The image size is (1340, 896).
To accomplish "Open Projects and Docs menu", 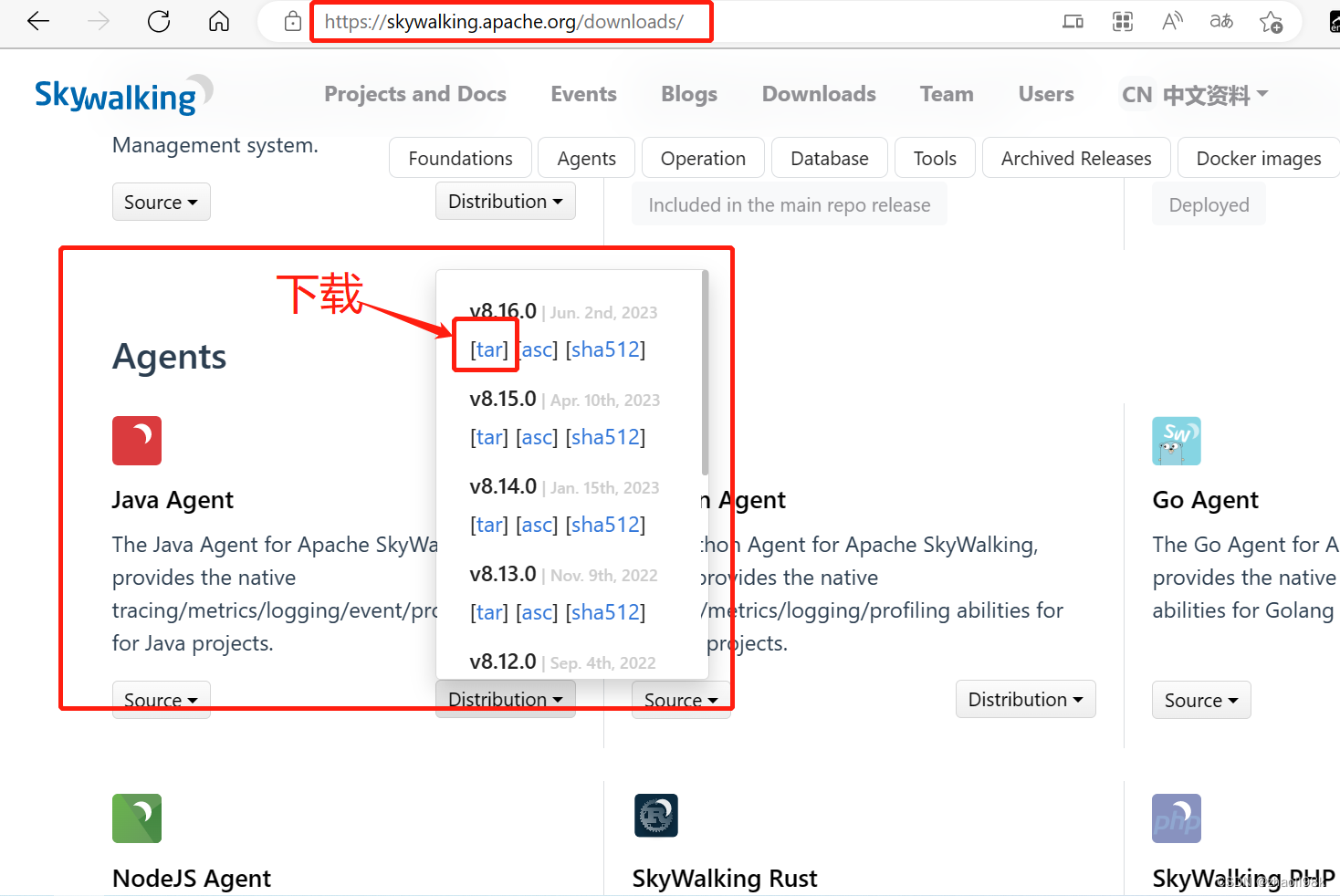I will [415, 94].
